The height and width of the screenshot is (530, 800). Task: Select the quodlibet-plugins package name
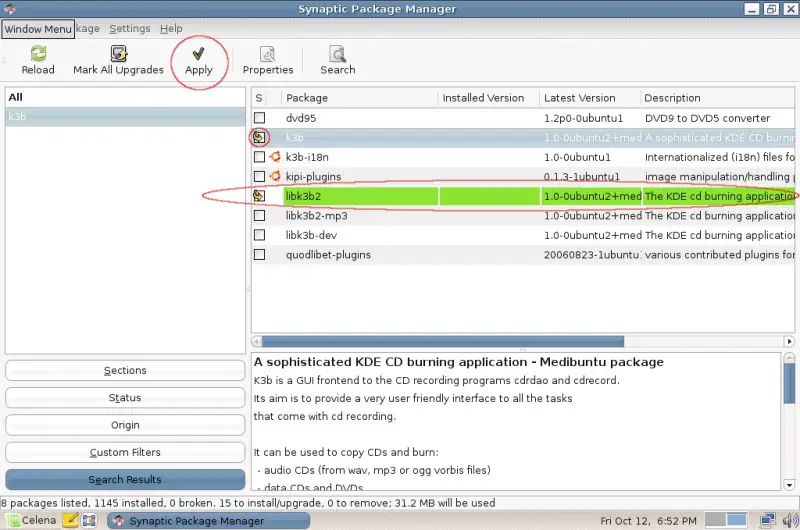pos(328,255)
